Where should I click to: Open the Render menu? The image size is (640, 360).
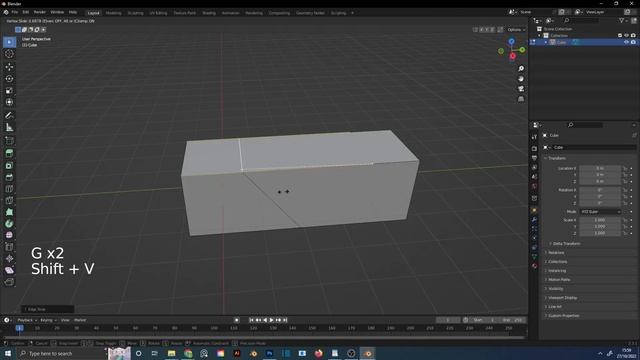[40, 13]
